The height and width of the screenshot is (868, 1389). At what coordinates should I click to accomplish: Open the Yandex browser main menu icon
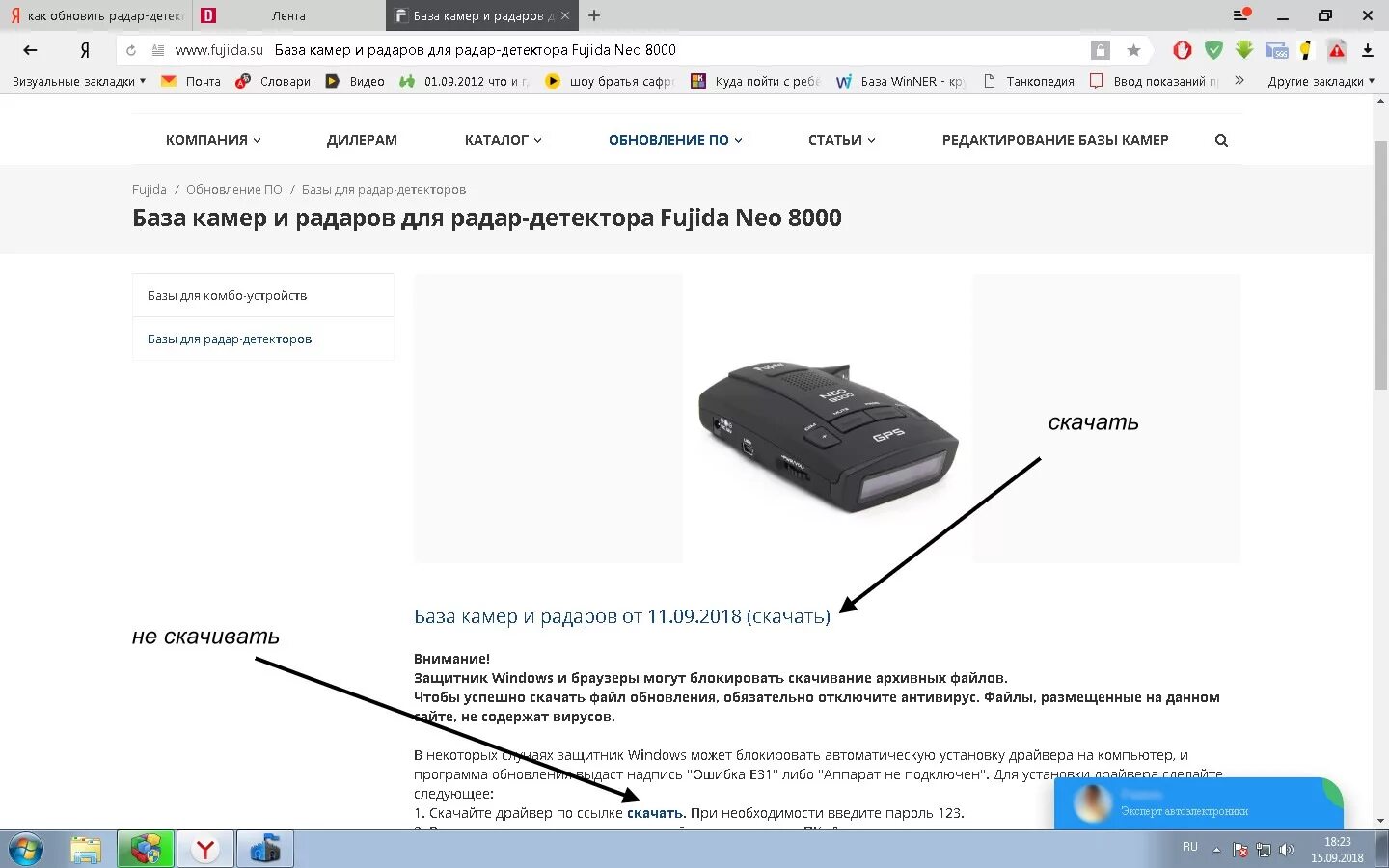point(1241,15)
